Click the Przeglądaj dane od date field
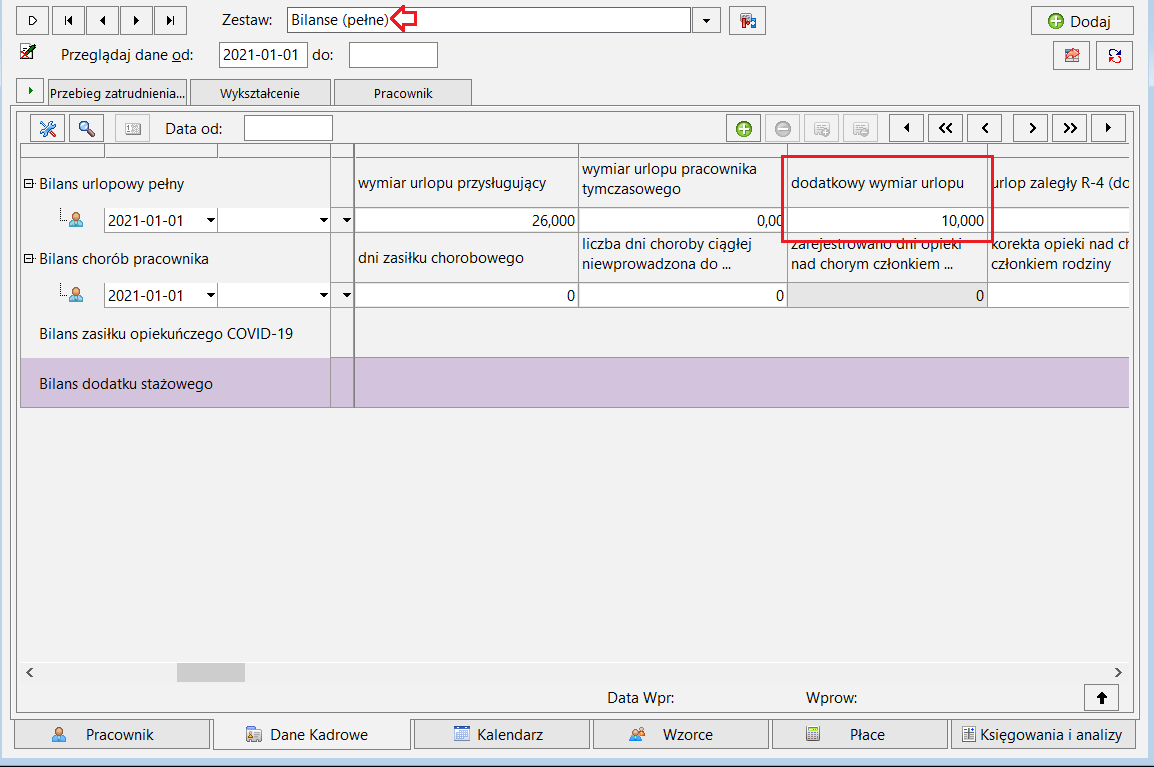The height and width of the screenshot is (767, 1154). pyautogui.click(x=263, y=55)
